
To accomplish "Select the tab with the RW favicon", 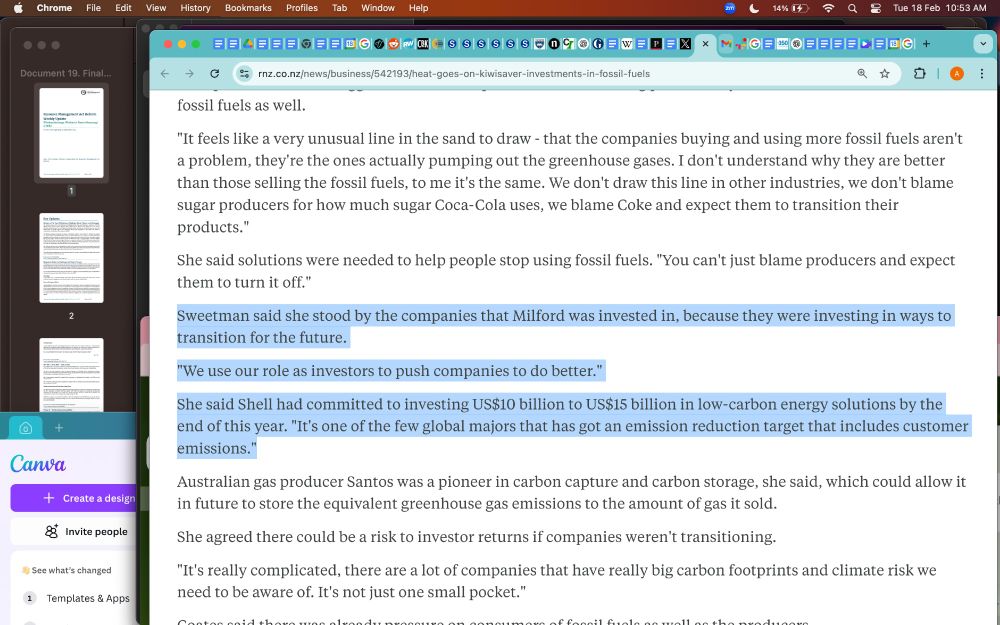I will 408,43.
